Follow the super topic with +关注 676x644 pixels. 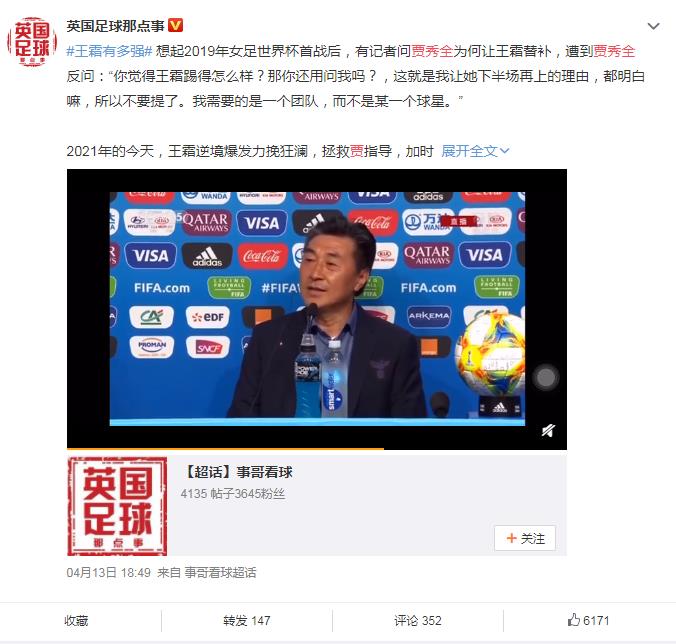tap(525, 538)
